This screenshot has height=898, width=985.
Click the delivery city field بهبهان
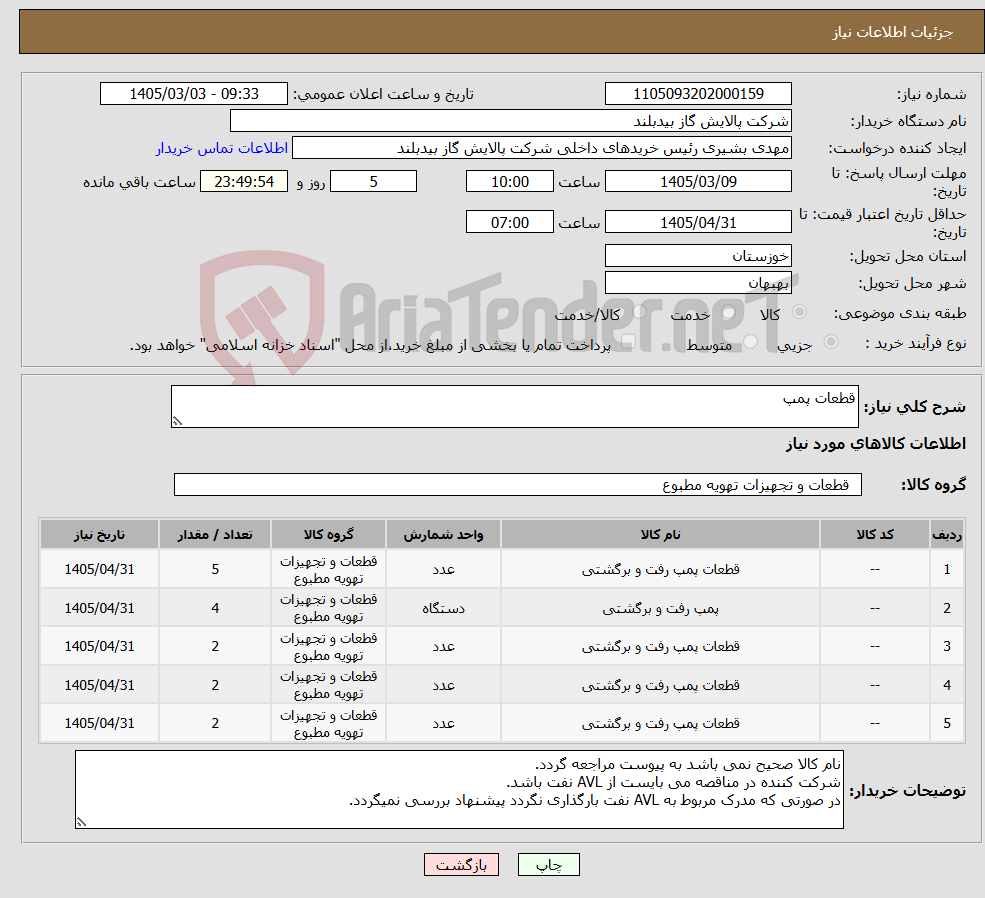point(698,283)
